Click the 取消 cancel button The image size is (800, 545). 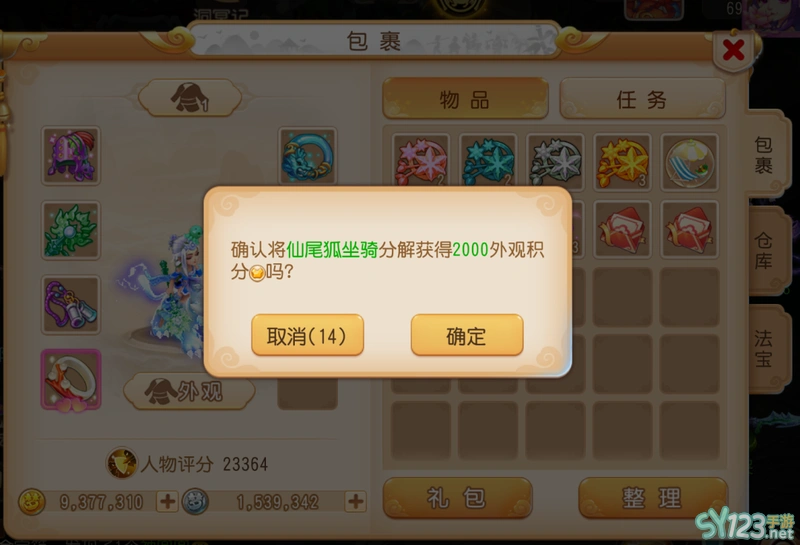click(x=307, y=335)
